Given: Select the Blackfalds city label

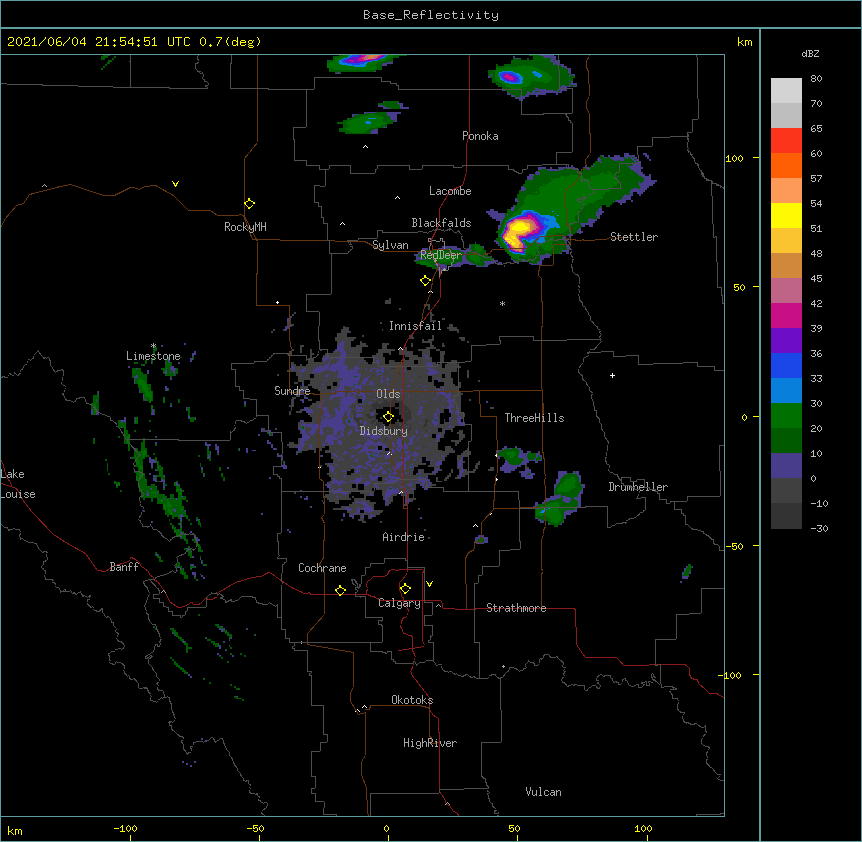Looking at the screenshot, I should 441,223.
